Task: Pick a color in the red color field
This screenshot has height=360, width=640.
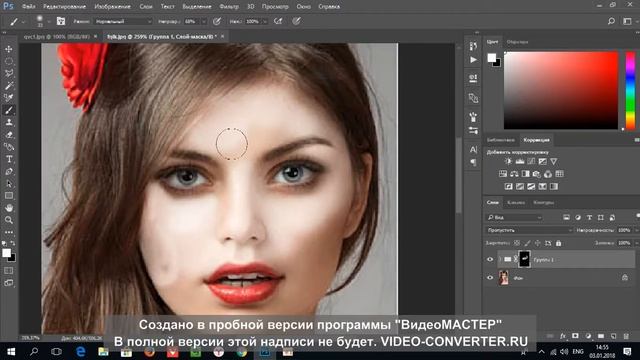Action: (561, 90)
